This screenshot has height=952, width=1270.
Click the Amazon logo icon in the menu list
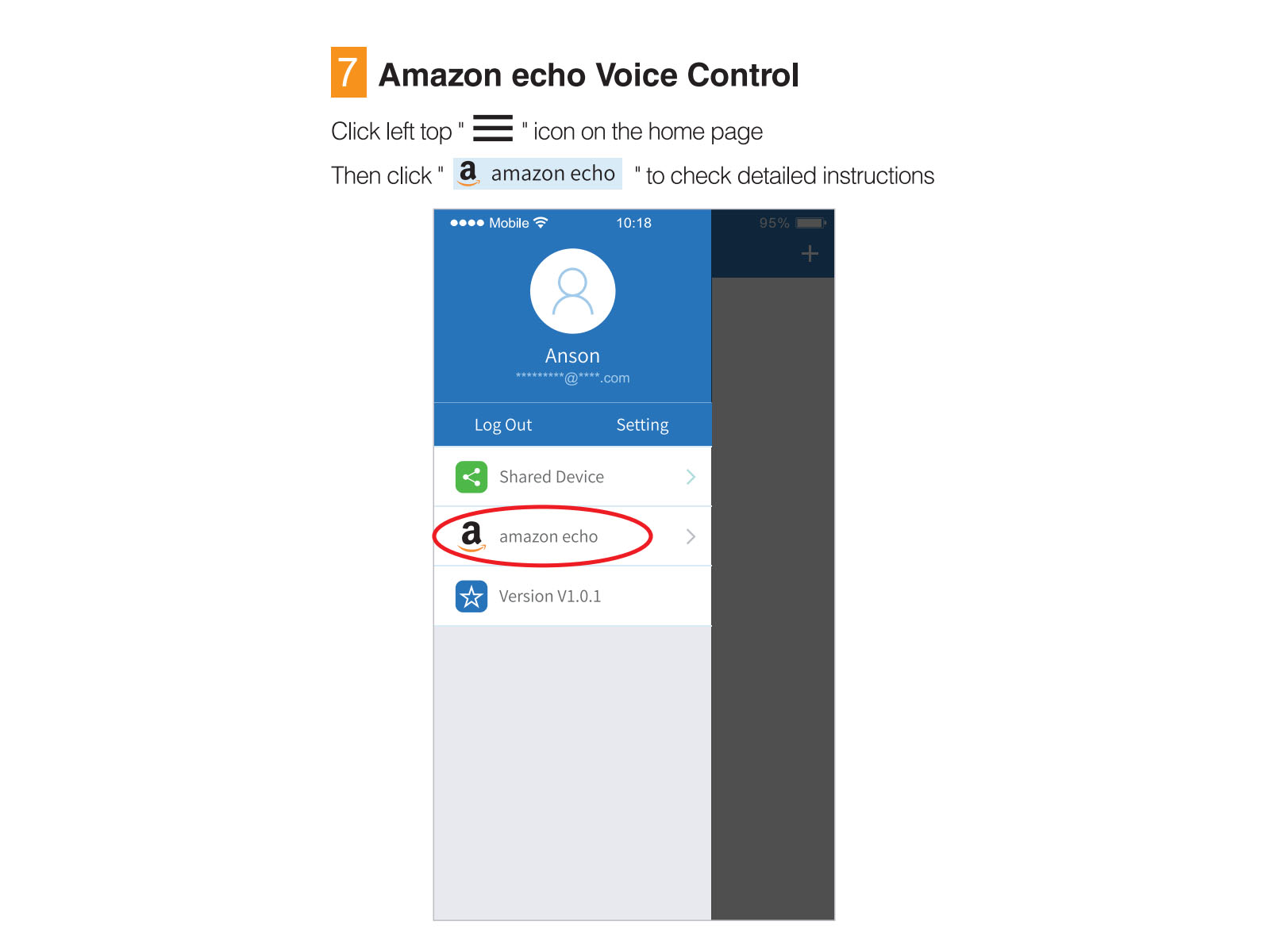point(471,536)
